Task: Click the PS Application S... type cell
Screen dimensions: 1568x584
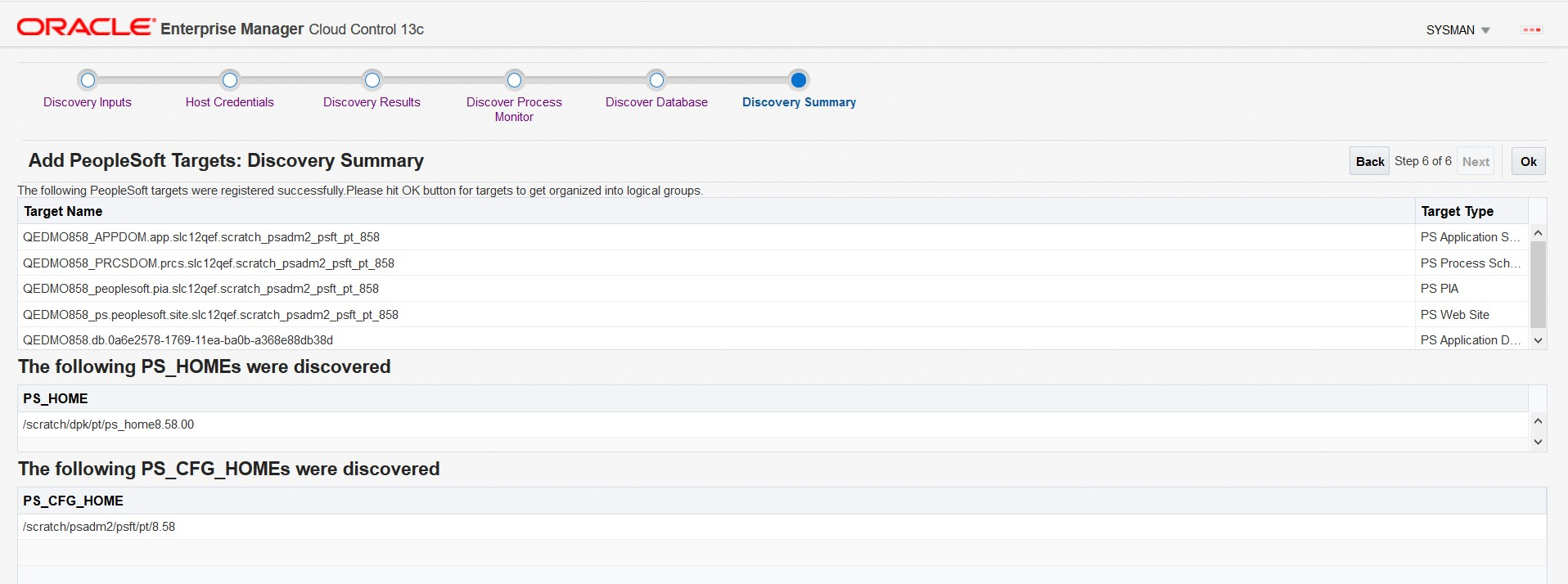Action: pyautogui.click(x=1471, y=237)
